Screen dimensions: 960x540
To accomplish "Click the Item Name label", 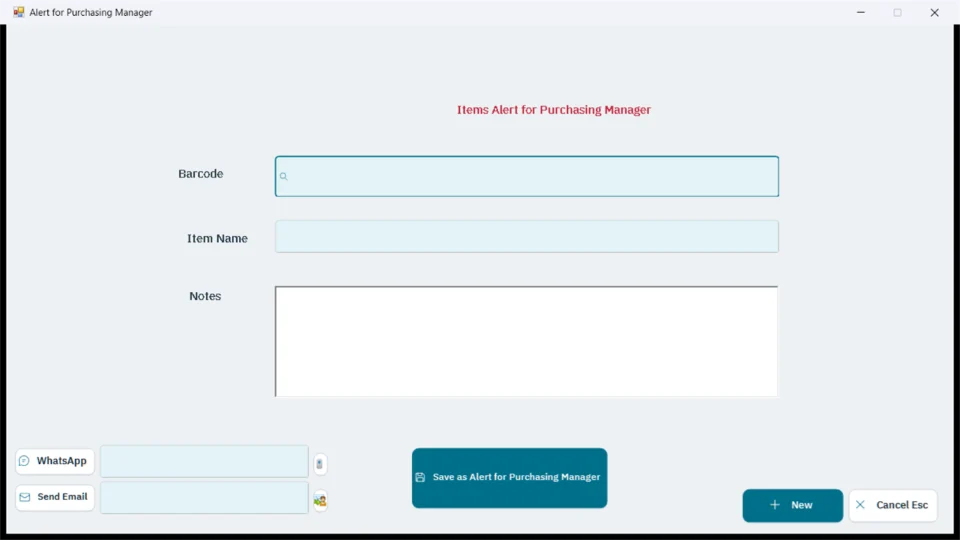I will coord(217,239).
